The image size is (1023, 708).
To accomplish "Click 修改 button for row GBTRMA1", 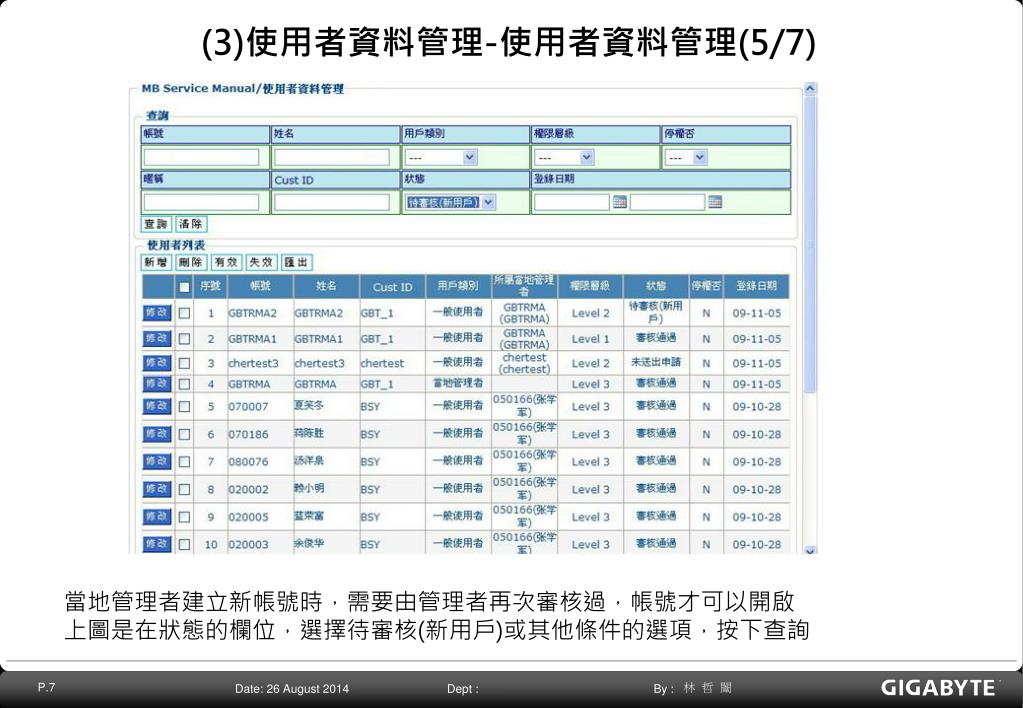I will click(157, 338).
